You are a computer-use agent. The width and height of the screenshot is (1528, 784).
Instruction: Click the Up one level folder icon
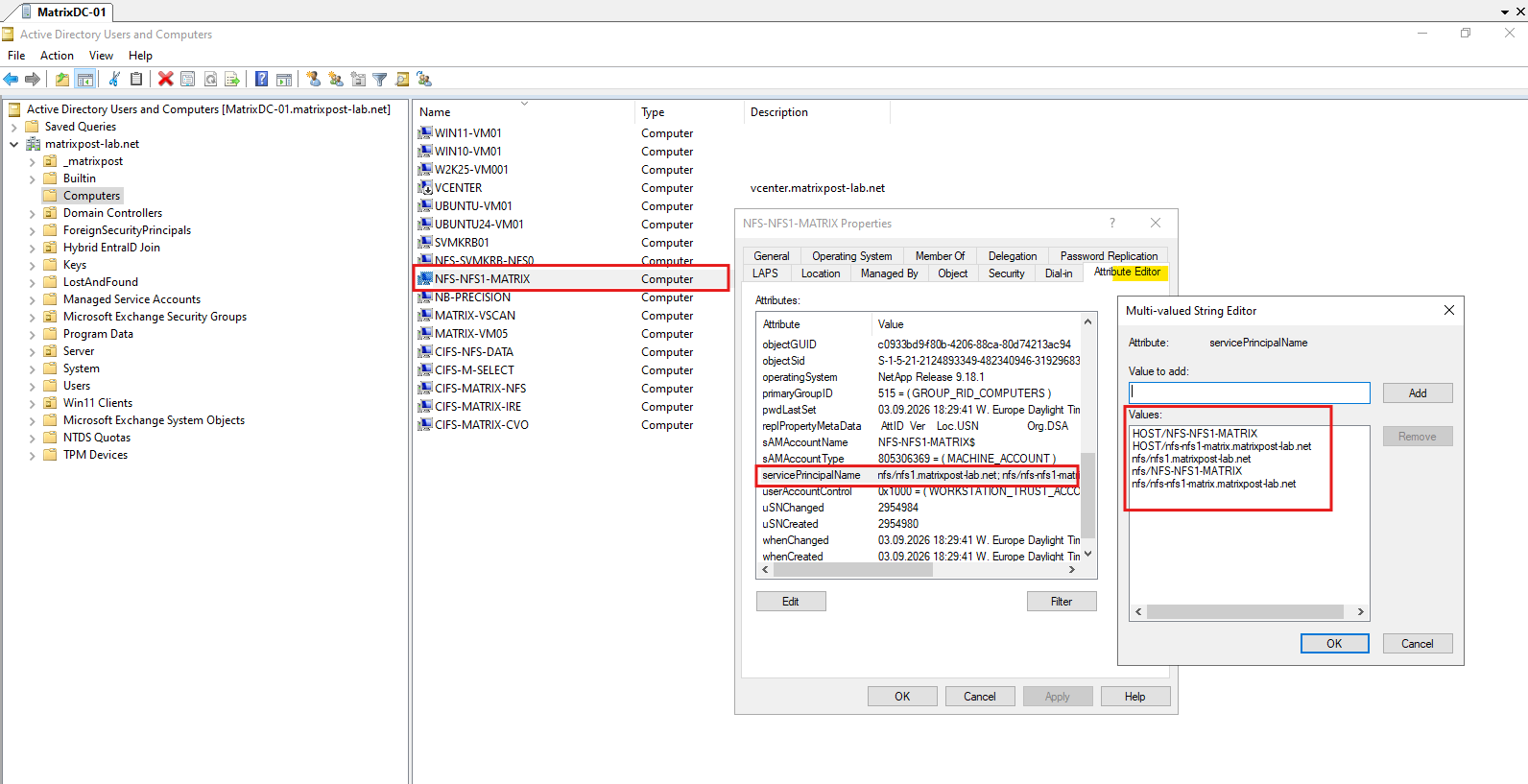point(62,79)
